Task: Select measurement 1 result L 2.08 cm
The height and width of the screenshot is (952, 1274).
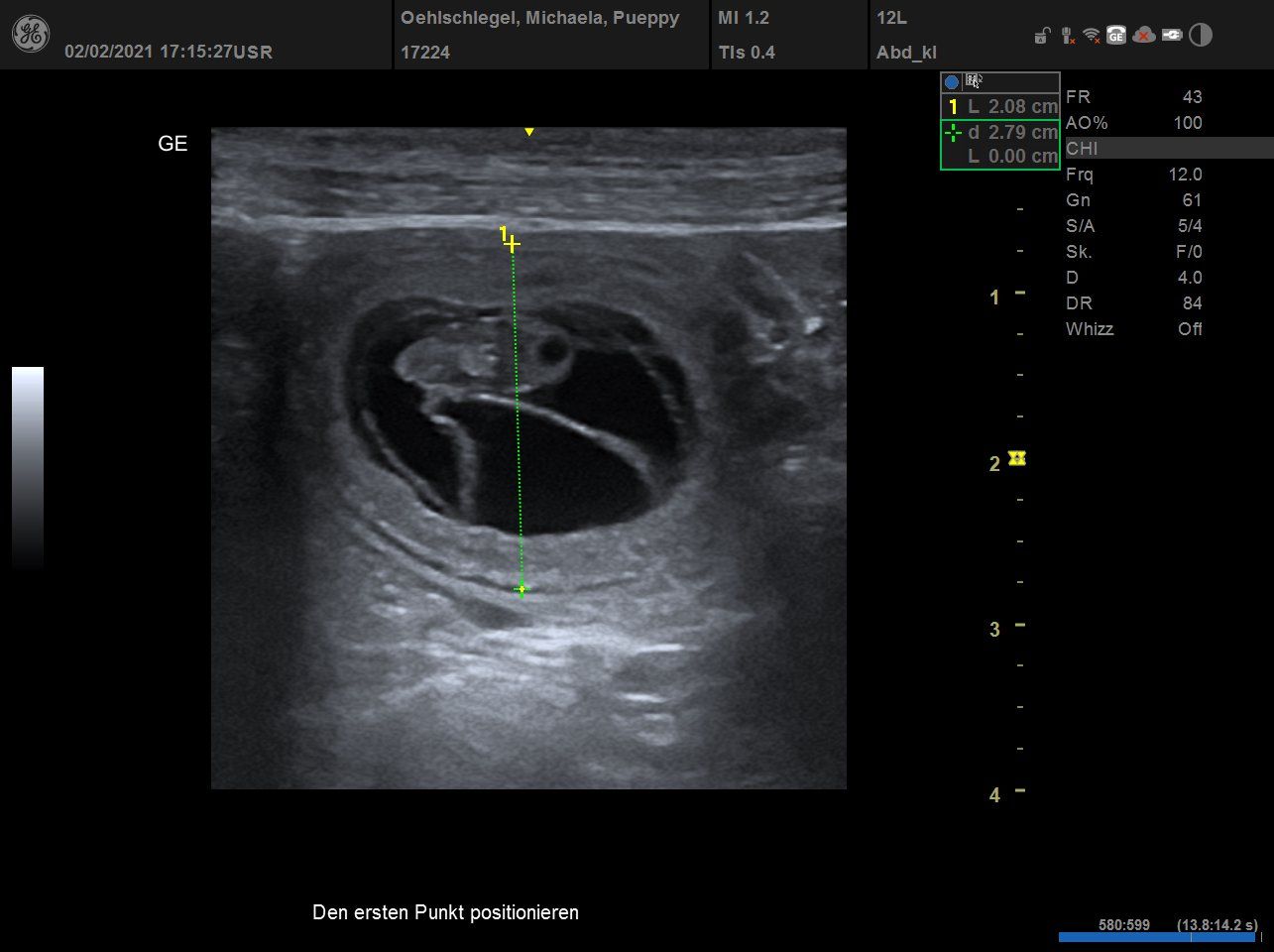Action: [x=1001, y=106]
